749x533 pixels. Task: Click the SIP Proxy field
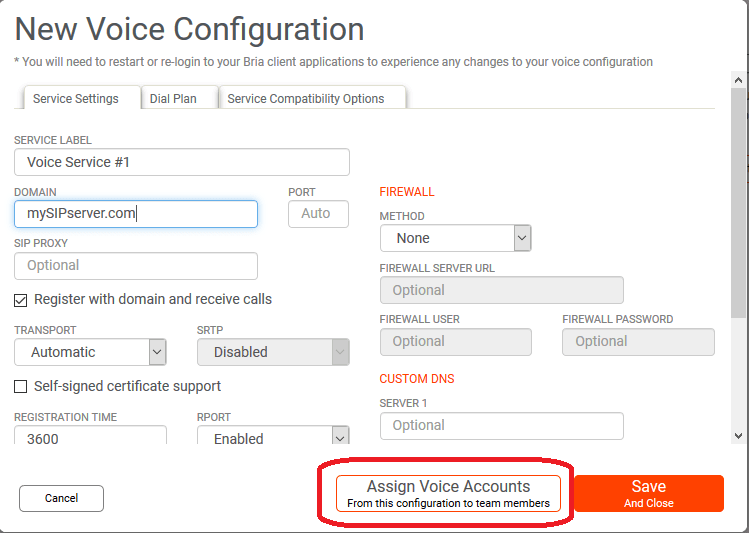(x=136, y=265)
